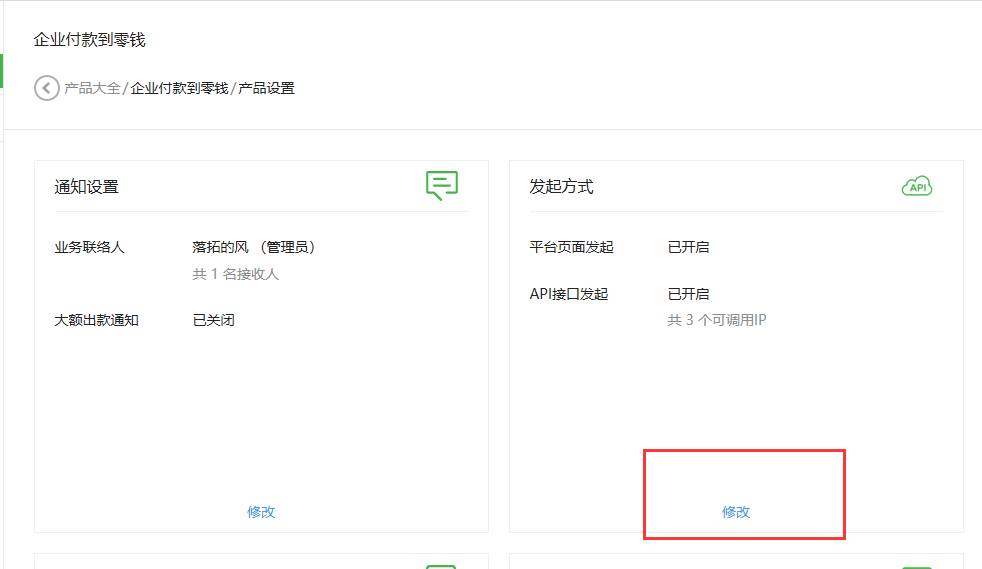982x569 pixels.
Task: Click the chat bubble icon in 通知设置
Action: click(442, 185)
